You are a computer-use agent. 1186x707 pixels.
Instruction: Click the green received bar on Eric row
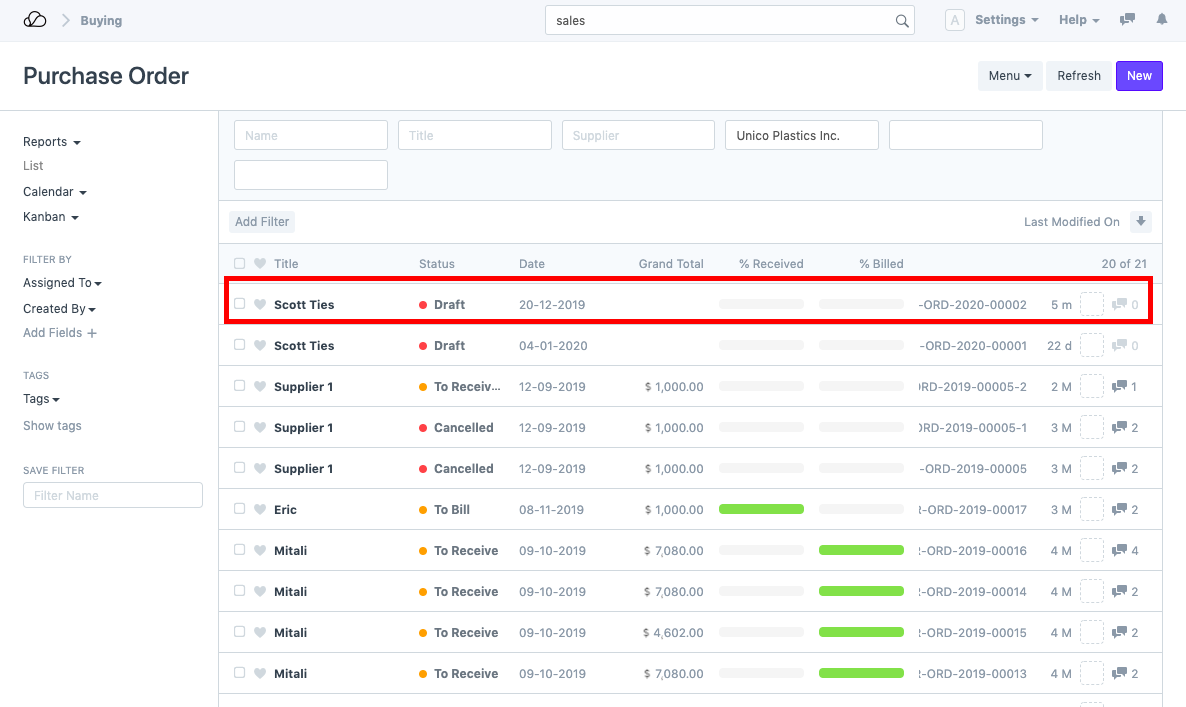click(x=761, y=509)
